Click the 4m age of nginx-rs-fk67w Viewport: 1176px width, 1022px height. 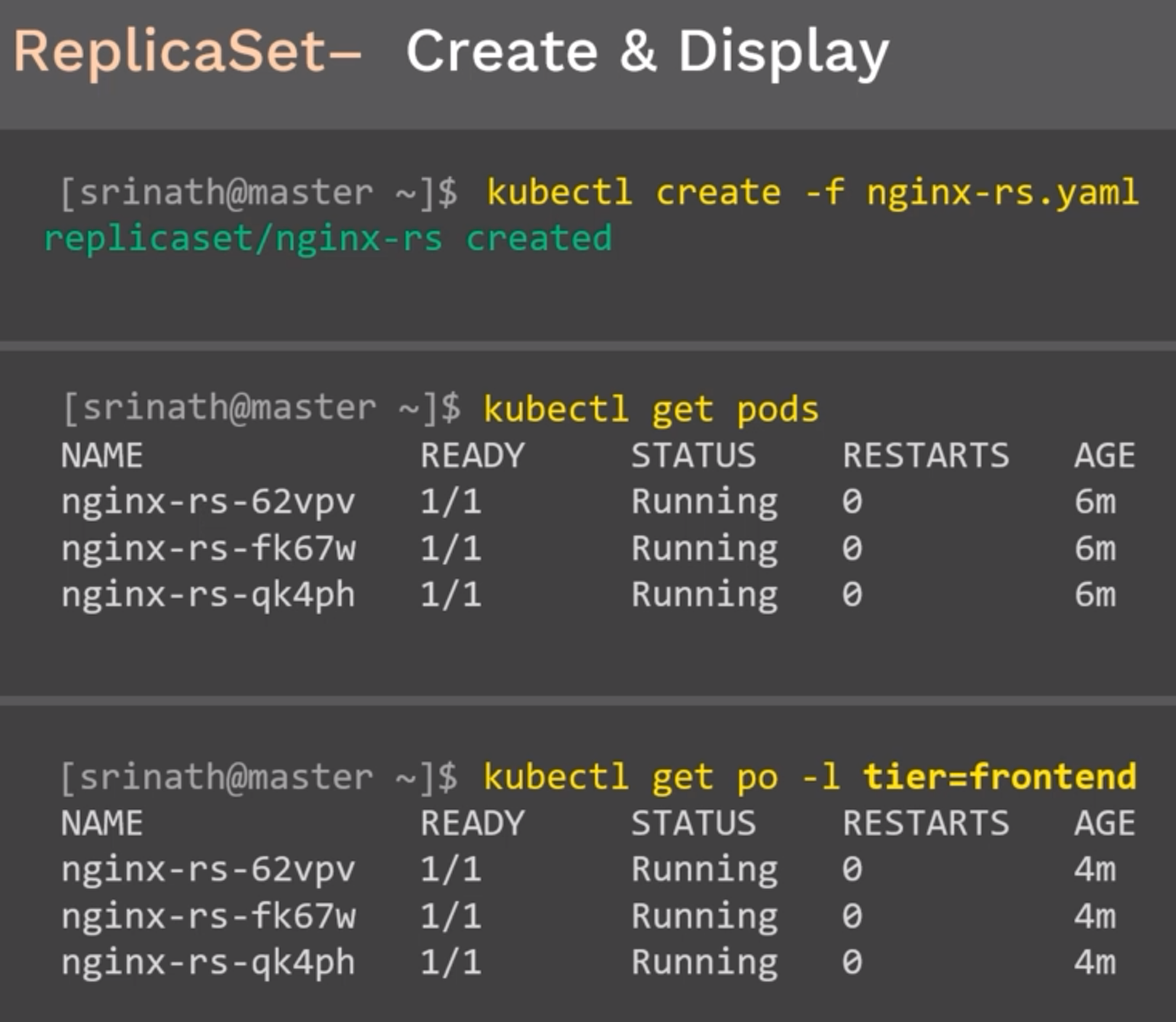(x=1096, y=916)
